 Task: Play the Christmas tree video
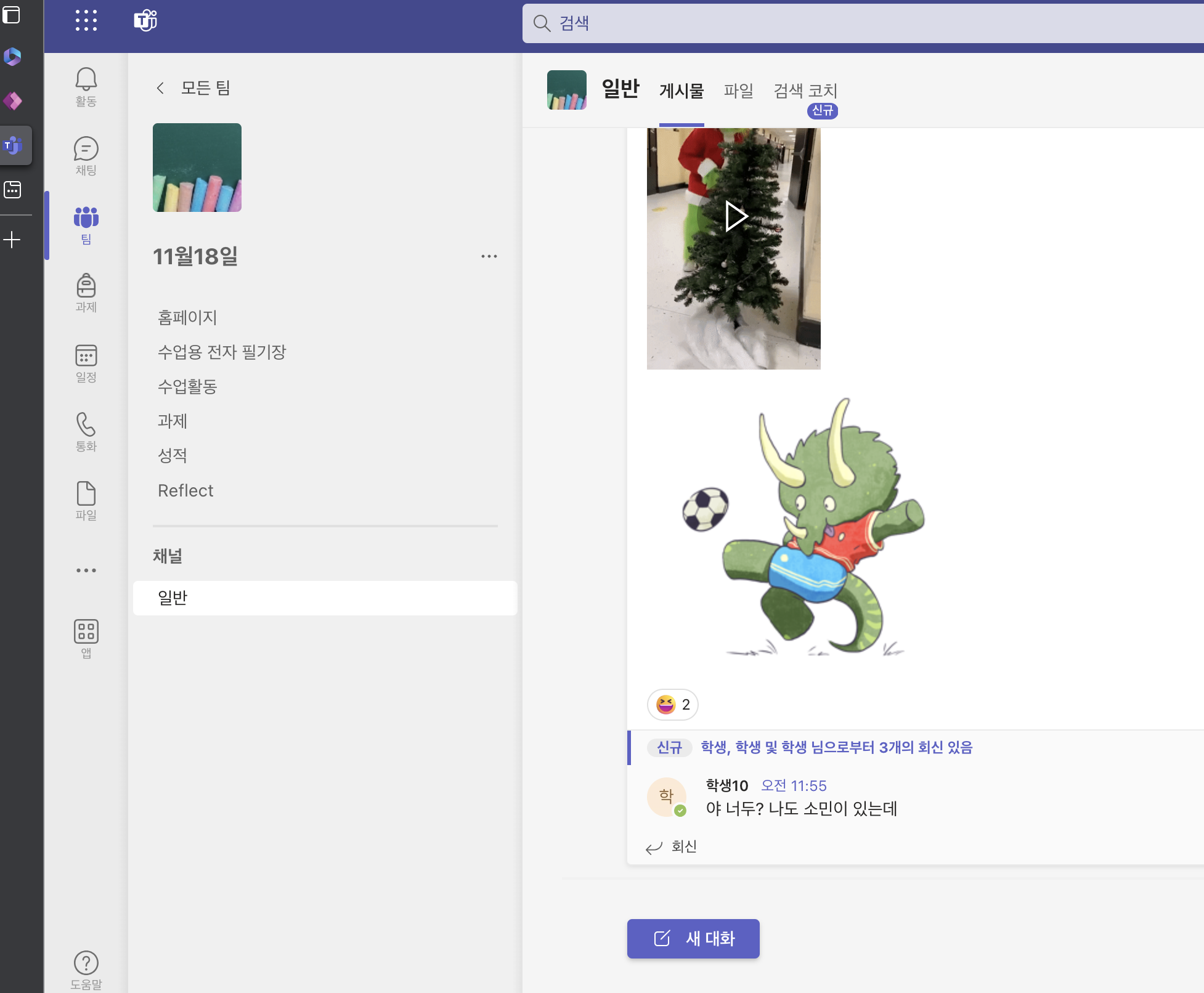point(734,216)
